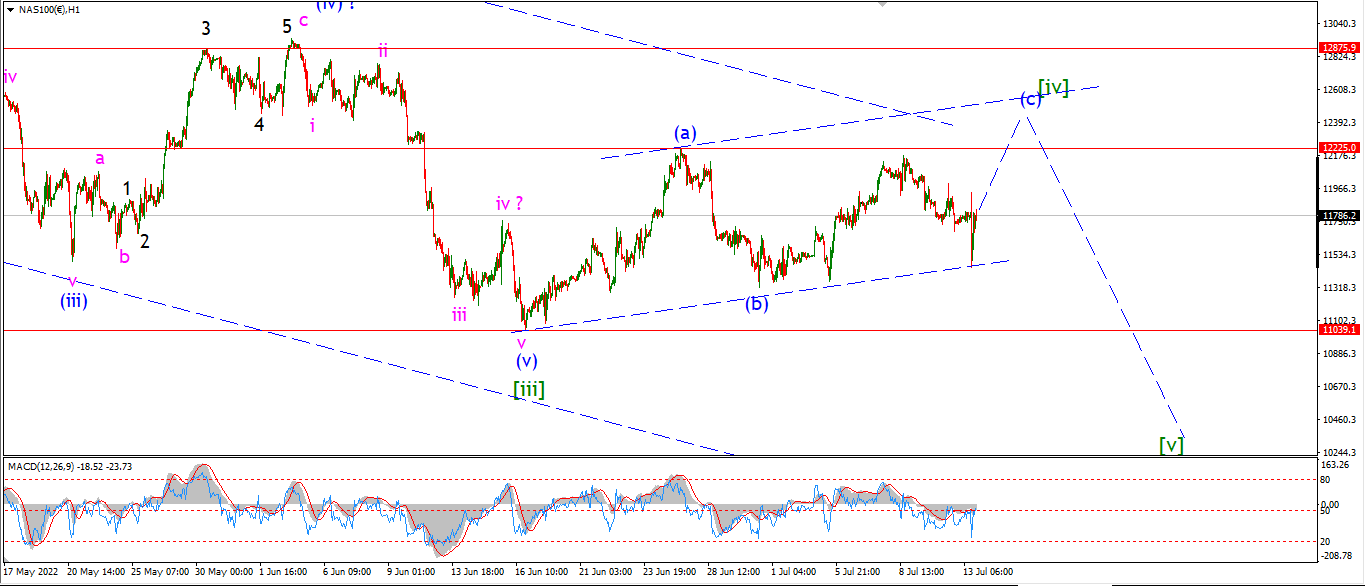Click the 17 May 2022 date label
The width and height of the screenshot is (1365, 586).
pyautogui.click(x=31, y=572)
